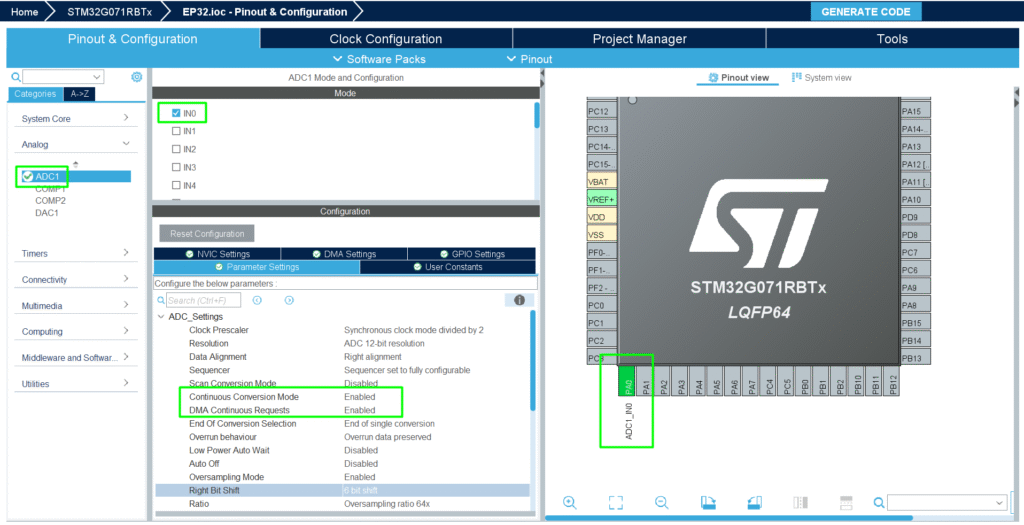Click the info icon above the parameters

[519, 300]
